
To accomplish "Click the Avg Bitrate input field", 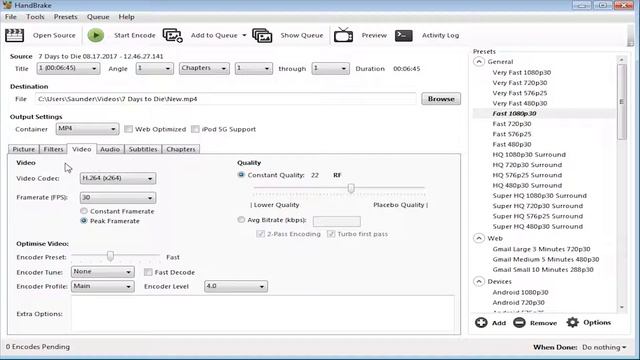I will 337,221.
